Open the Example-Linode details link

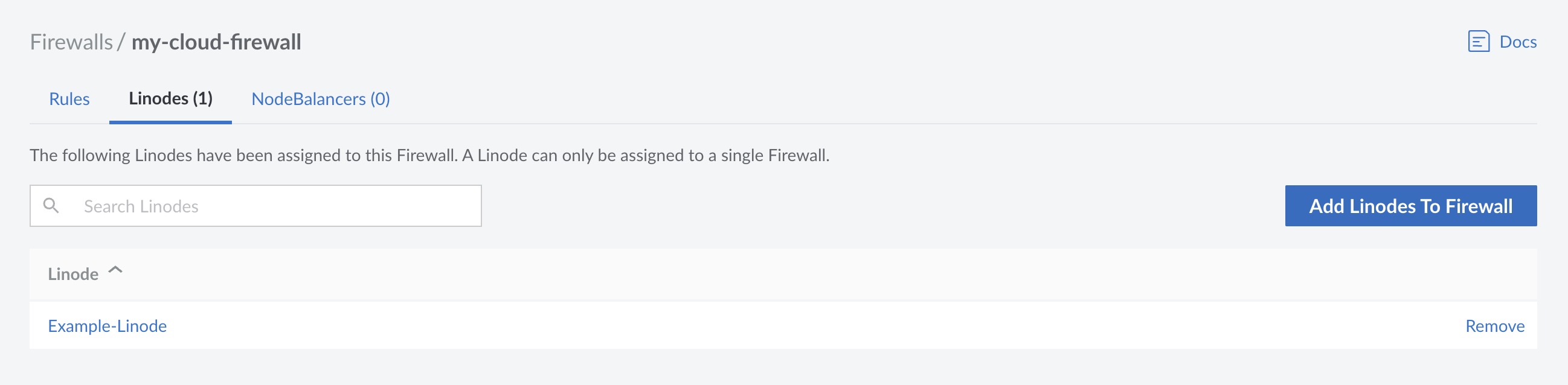coord(107,325)
